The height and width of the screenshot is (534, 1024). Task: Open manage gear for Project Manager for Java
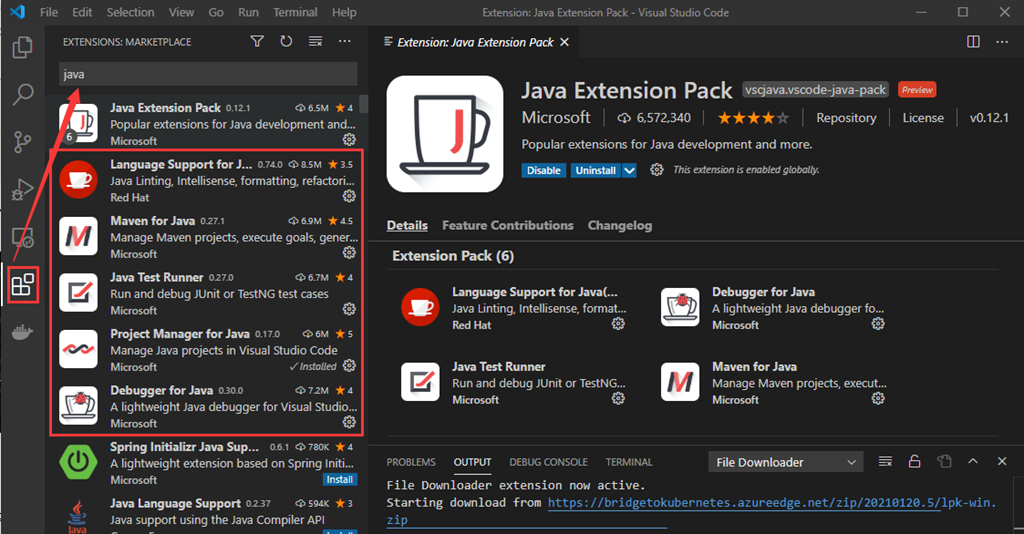(349, 366)
